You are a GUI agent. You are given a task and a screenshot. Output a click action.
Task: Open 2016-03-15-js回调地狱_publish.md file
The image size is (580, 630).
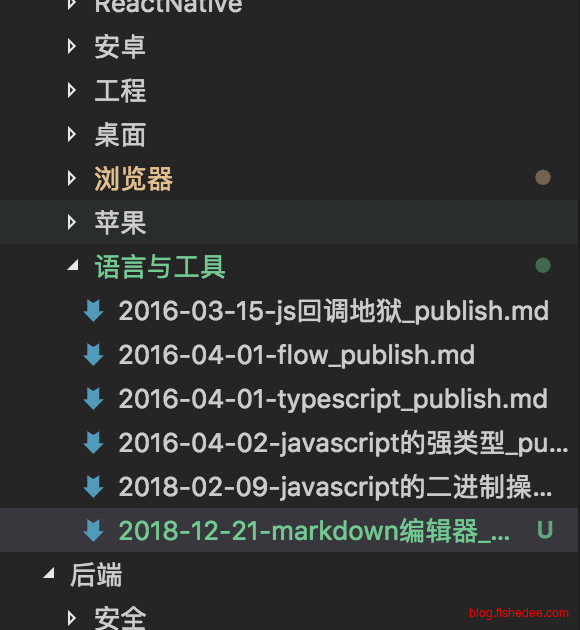tap(334, 311)
